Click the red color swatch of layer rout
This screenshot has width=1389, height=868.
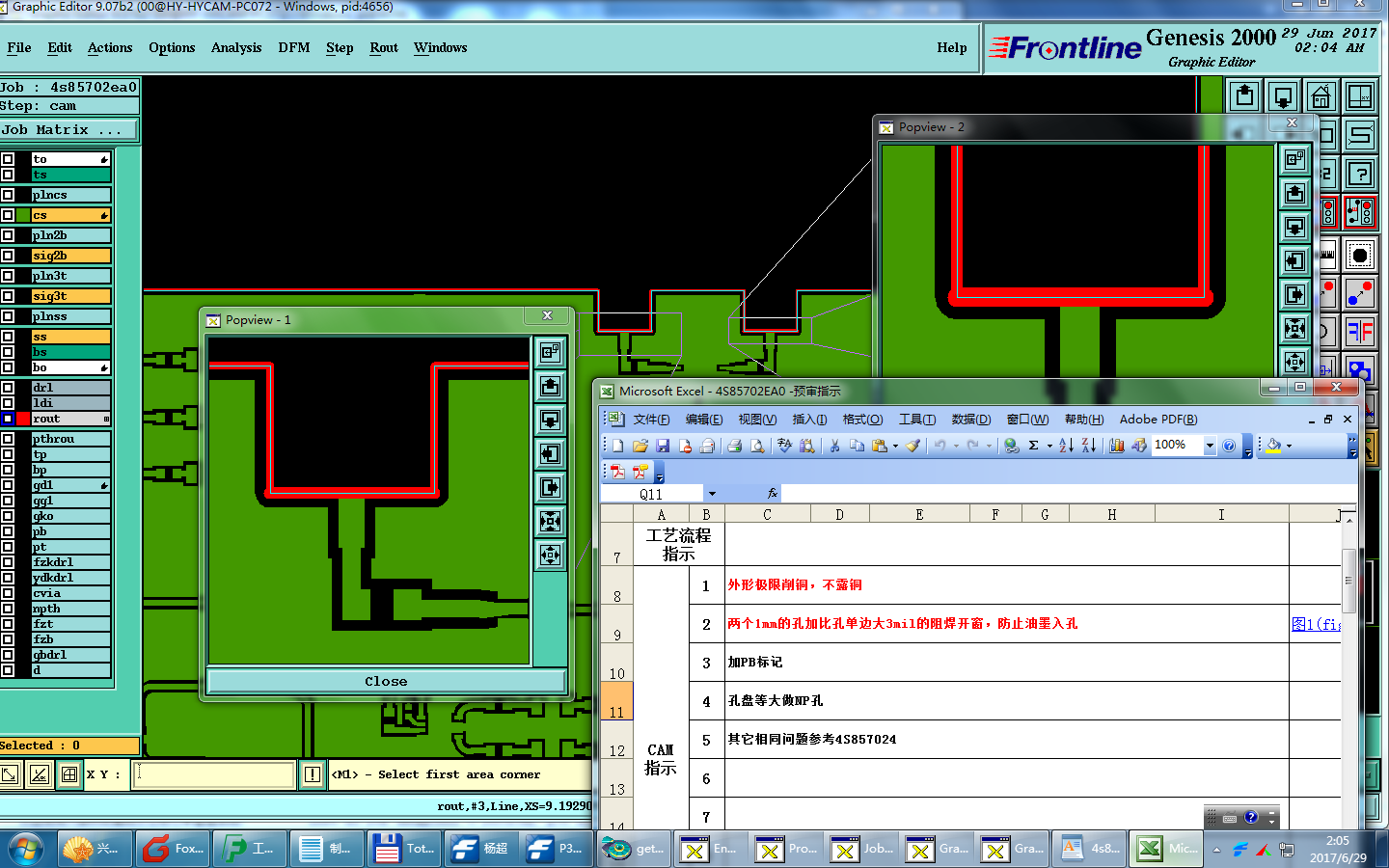coord(23,419)
